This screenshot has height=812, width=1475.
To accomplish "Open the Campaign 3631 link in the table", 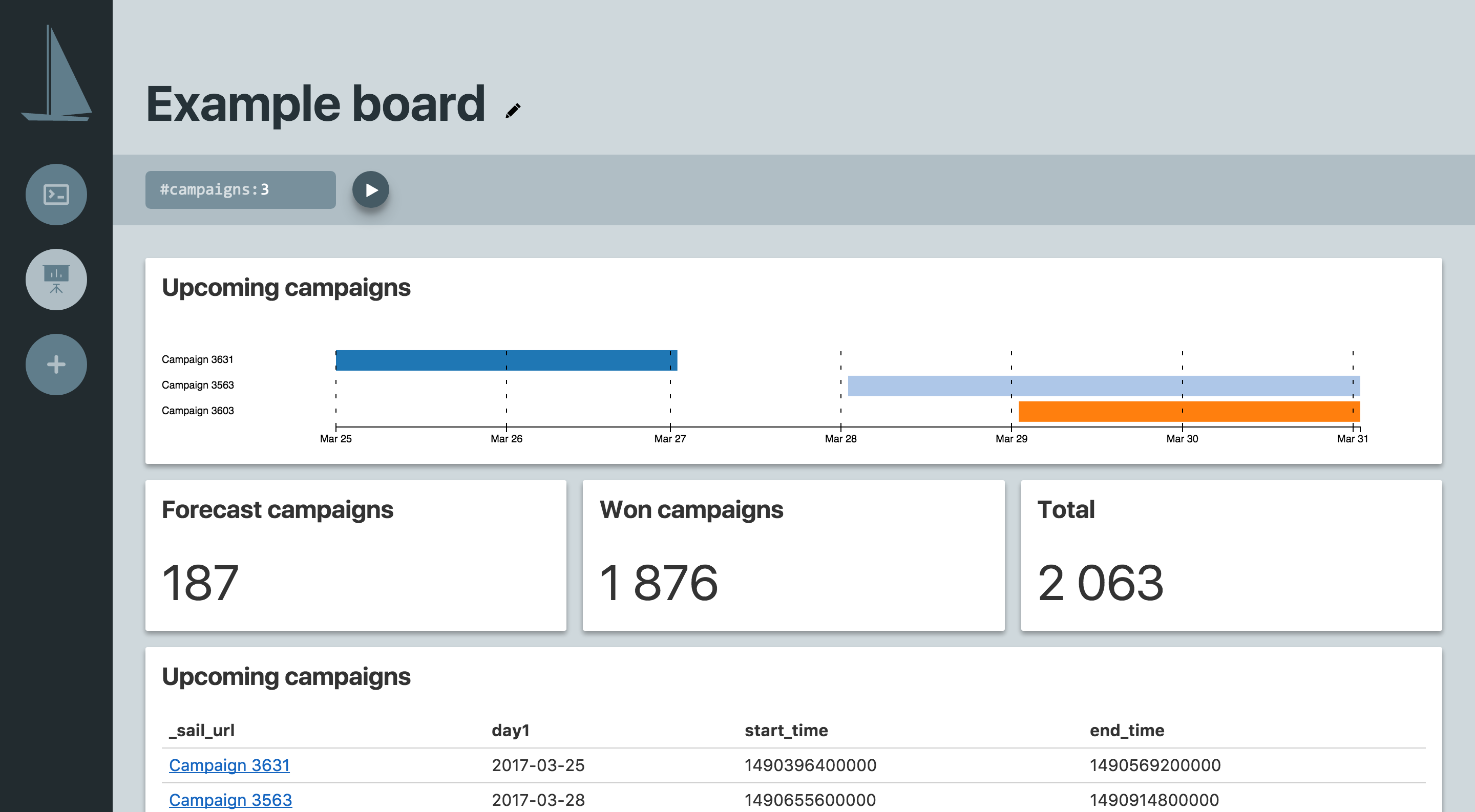I will click(x=229, y=765).
